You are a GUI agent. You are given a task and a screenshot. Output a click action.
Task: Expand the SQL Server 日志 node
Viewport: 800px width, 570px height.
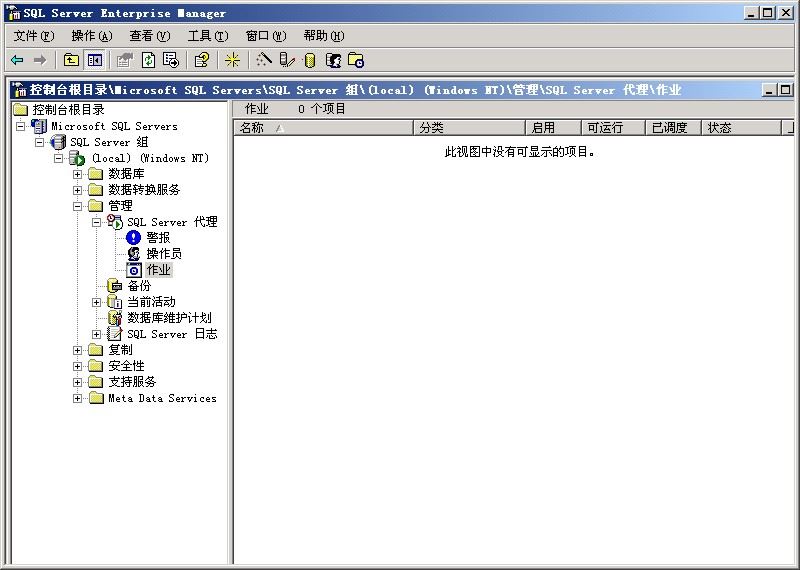click(x=96, y=334)
